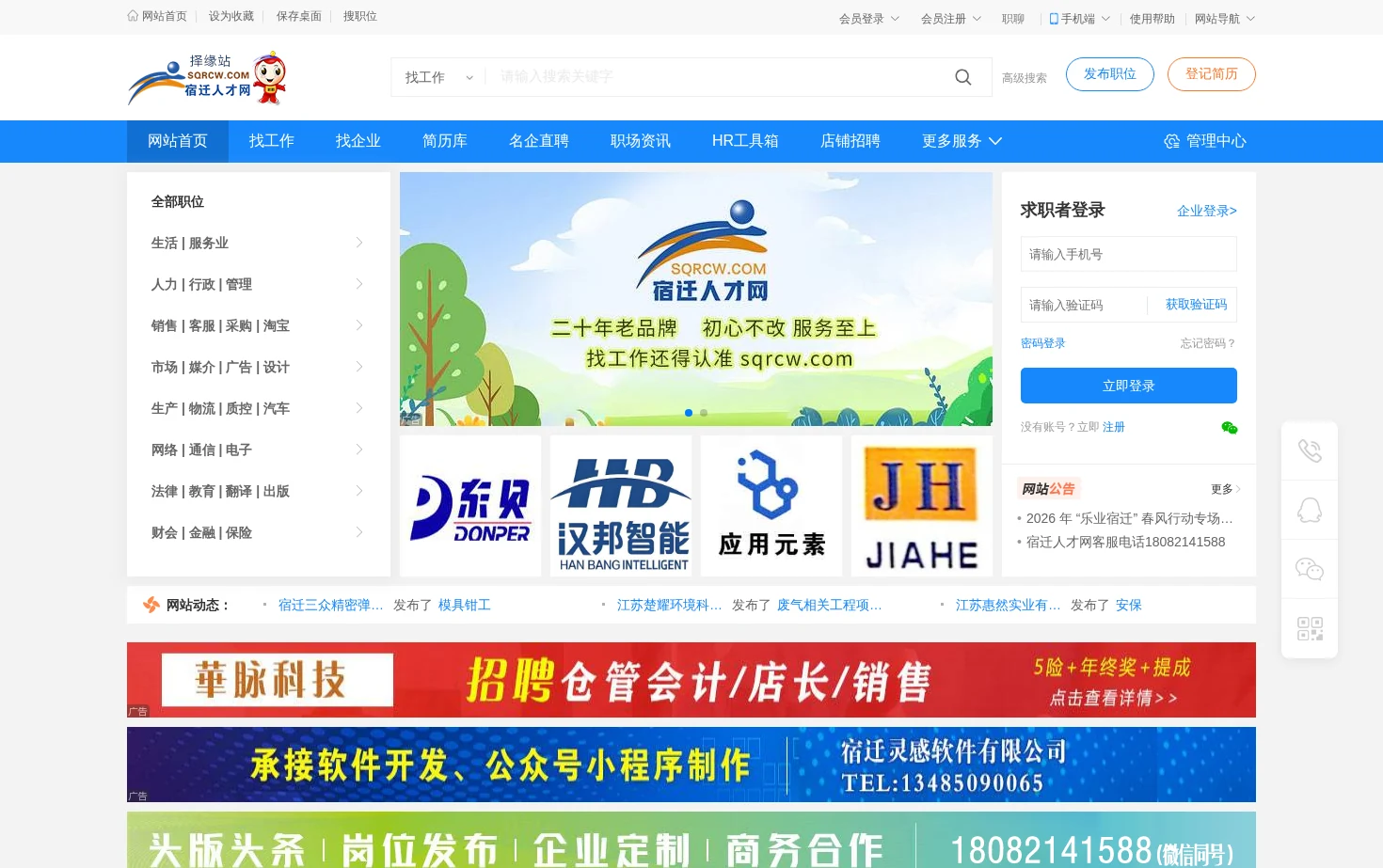
Task: Expand the 法律 | 教育 | 翻译 | 出版 arrow
Action: (x=359, y=491)
